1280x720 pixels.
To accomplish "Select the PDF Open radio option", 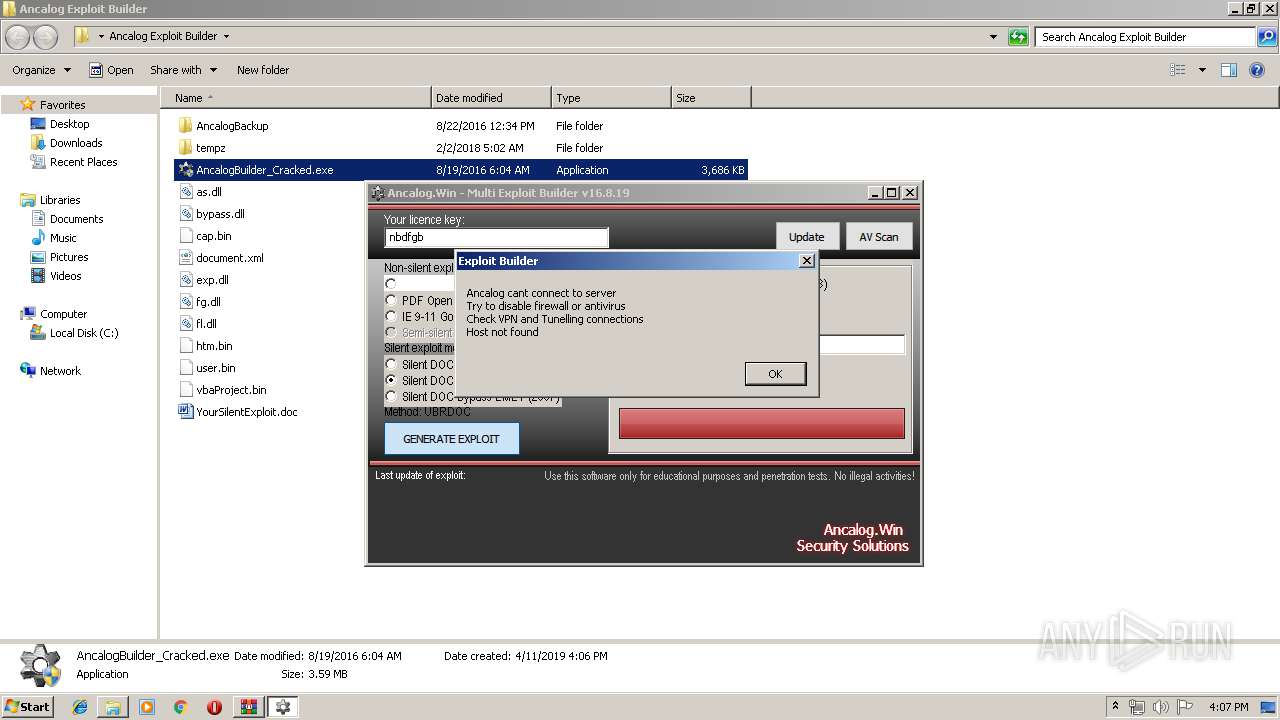I will click(x=391, y=300).
